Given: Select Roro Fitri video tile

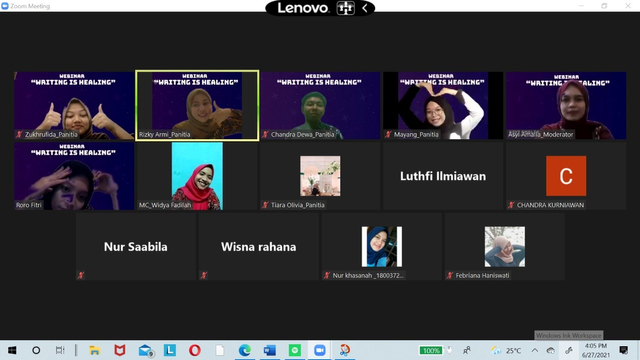Looking at the screenshot, I should tap(74, 176).
